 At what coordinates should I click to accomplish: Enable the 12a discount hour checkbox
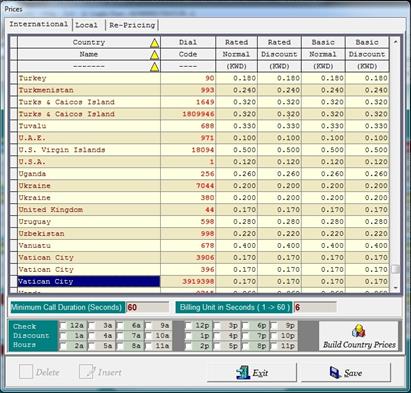[x=63, y=325]
